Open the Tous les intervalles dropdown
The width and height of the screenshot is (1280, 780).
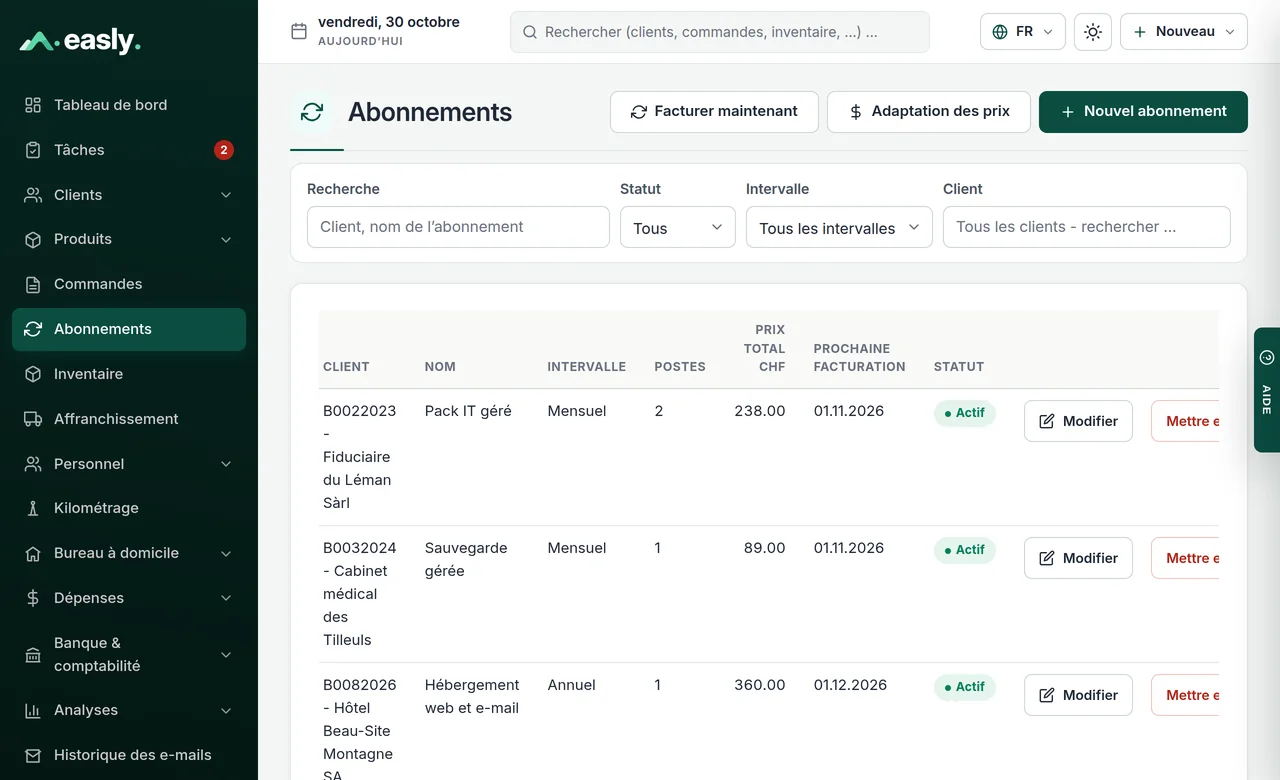[839, 227]
